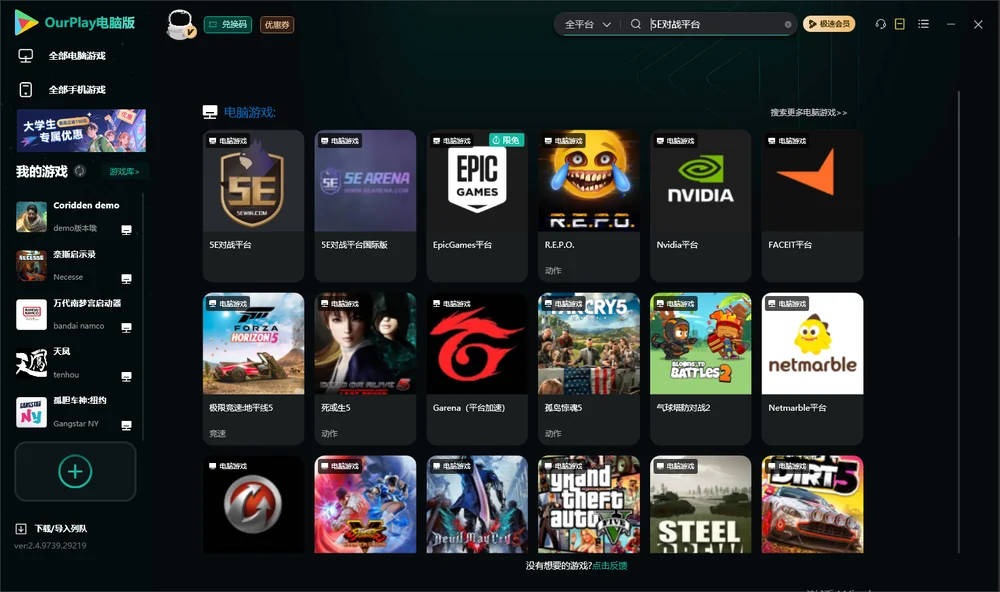Open the 大学生专属优惠 banner
Image resolution: width=1000 pixels, height=592 pixels.
tap(81, 130)
